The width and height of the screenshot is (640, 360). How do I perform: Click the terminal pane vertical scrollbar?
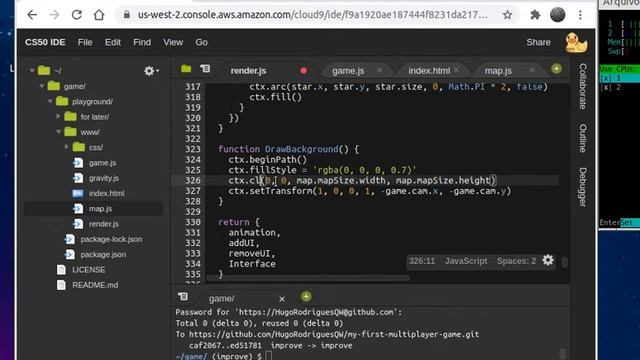pyautogui.click(x=562, y=353)
